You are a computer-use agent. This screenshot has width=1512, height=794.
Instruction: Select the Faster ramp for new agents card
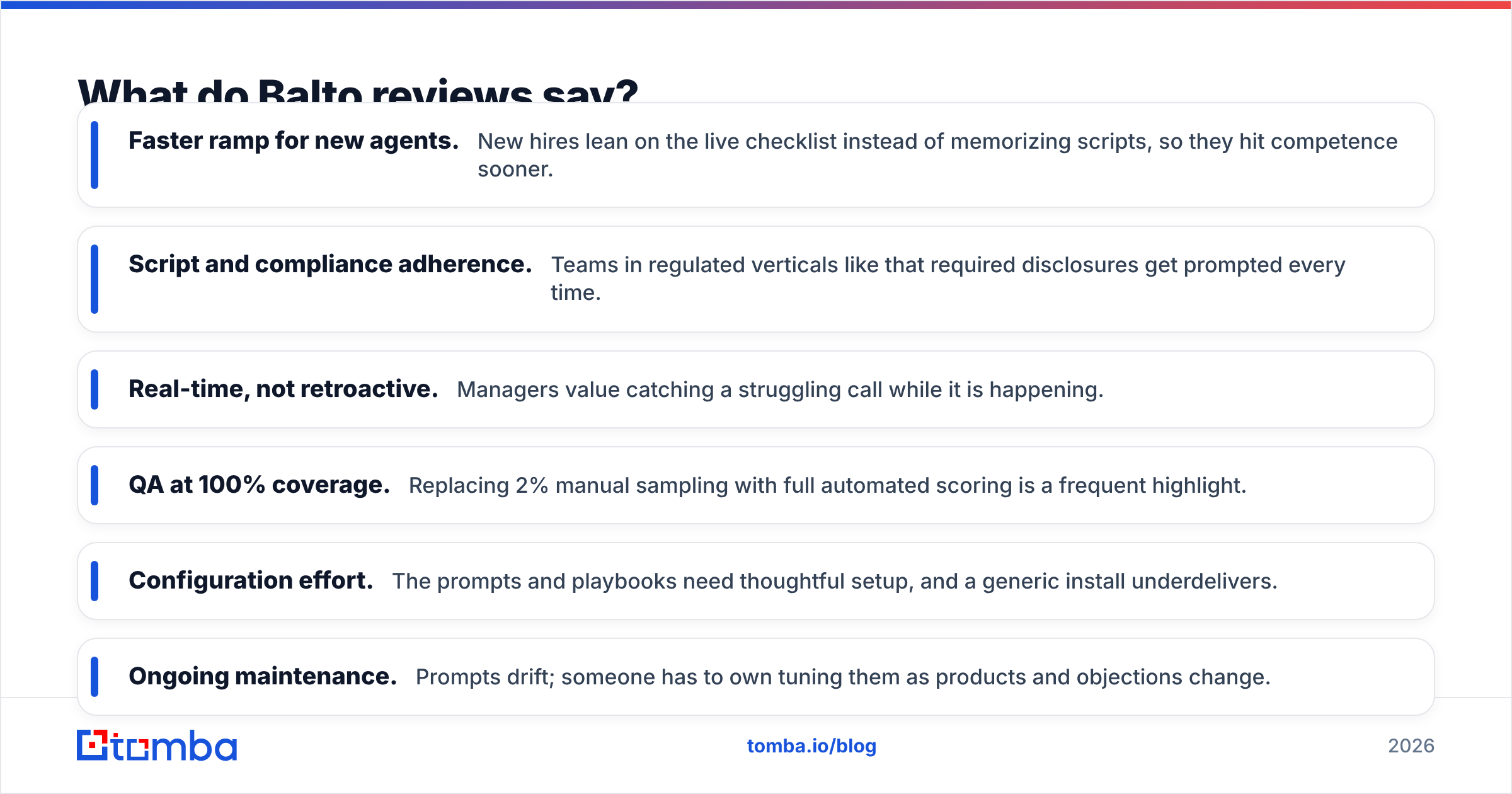click(x=756, y=155)
